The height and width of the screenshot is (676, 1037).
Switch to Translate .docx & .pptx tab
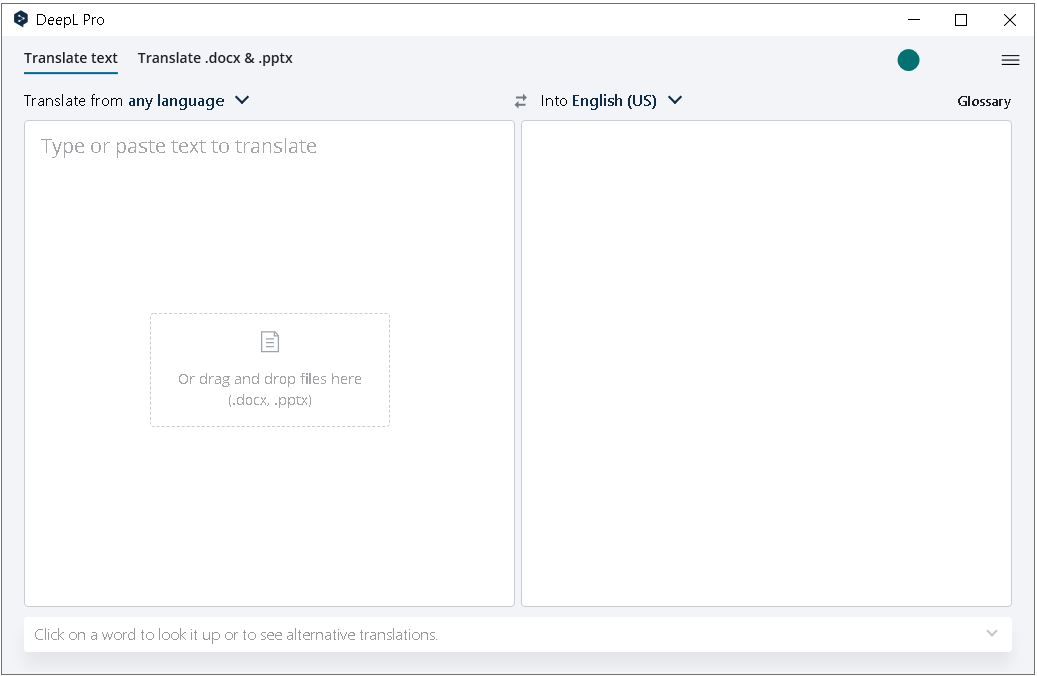215,58
